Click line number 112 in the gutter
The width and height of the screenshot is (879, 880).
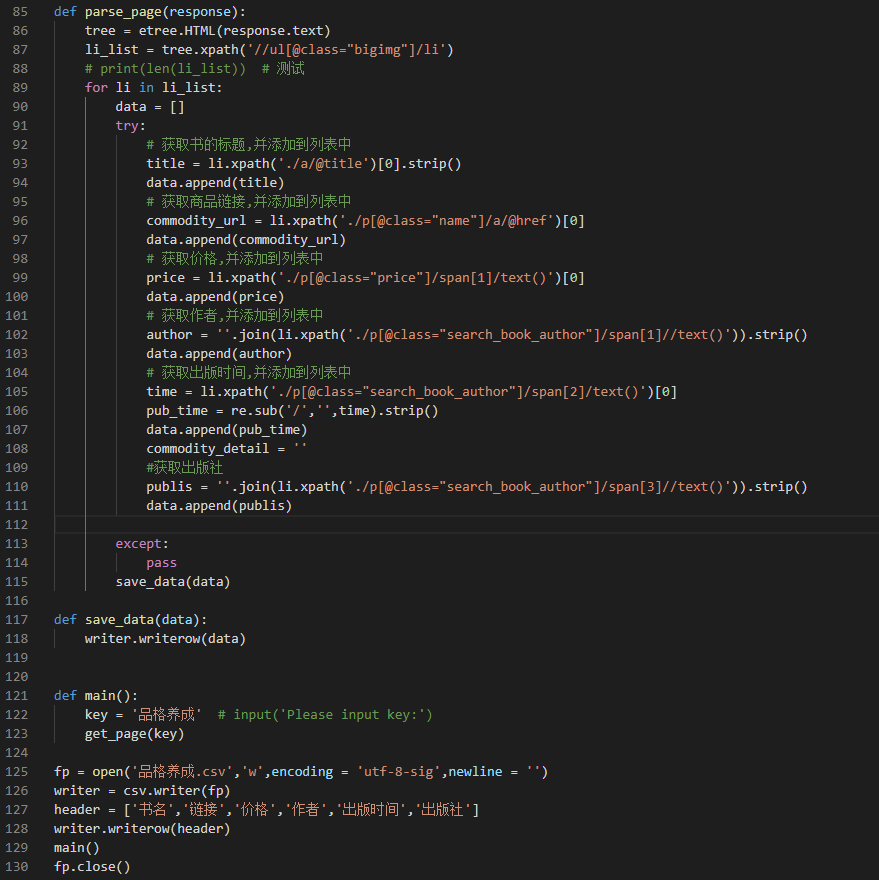(x=16, y=525)
